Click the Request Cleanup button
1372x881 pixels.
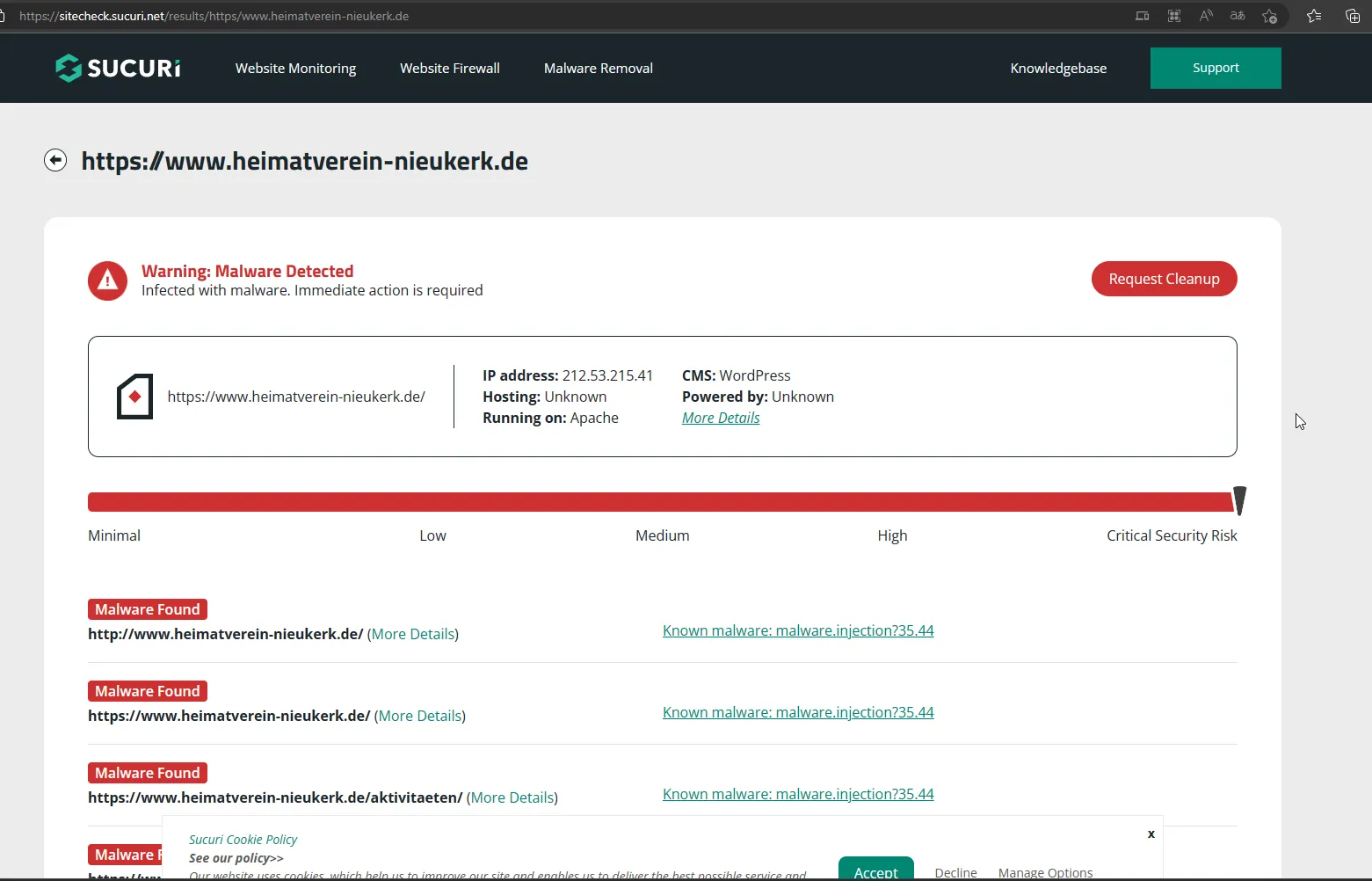(1164, 279)
